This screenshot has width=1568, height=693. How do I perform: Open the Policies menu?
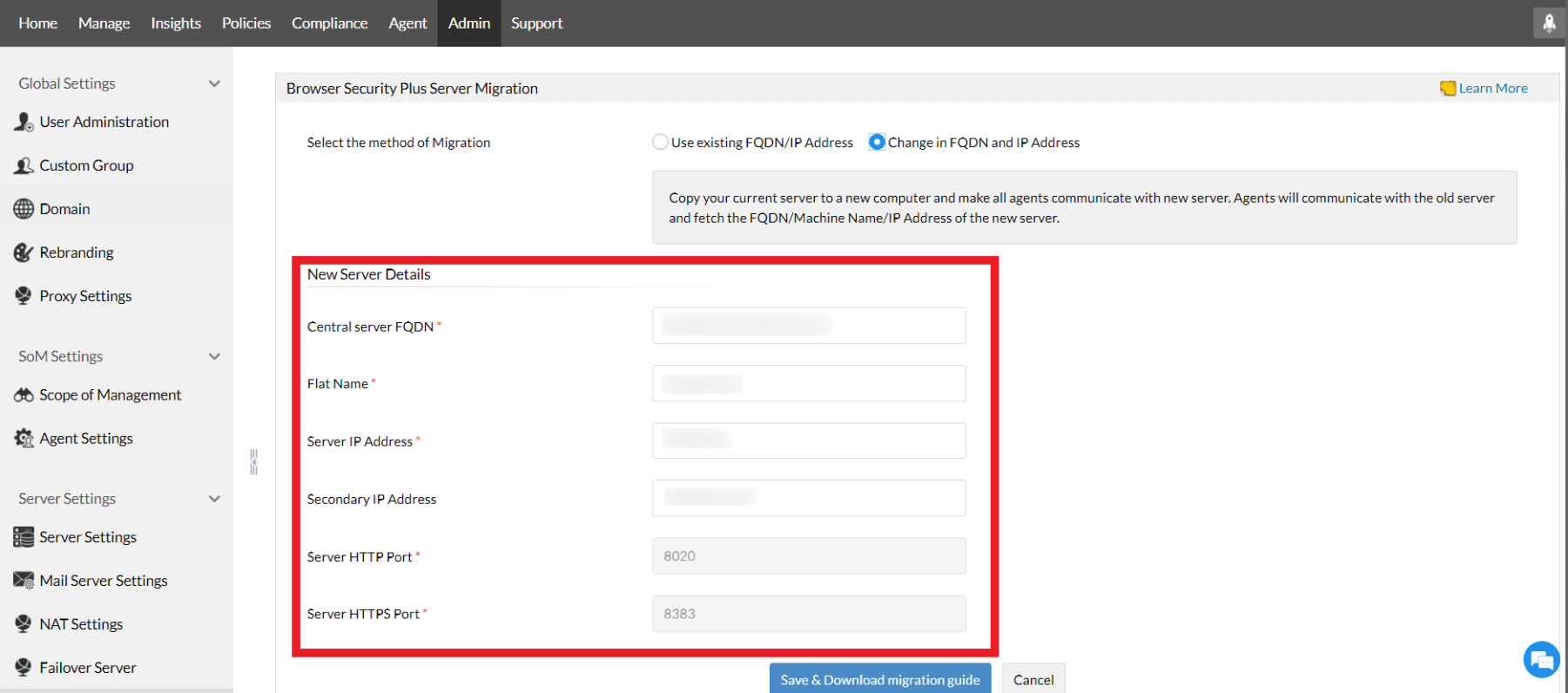(246, 24)
